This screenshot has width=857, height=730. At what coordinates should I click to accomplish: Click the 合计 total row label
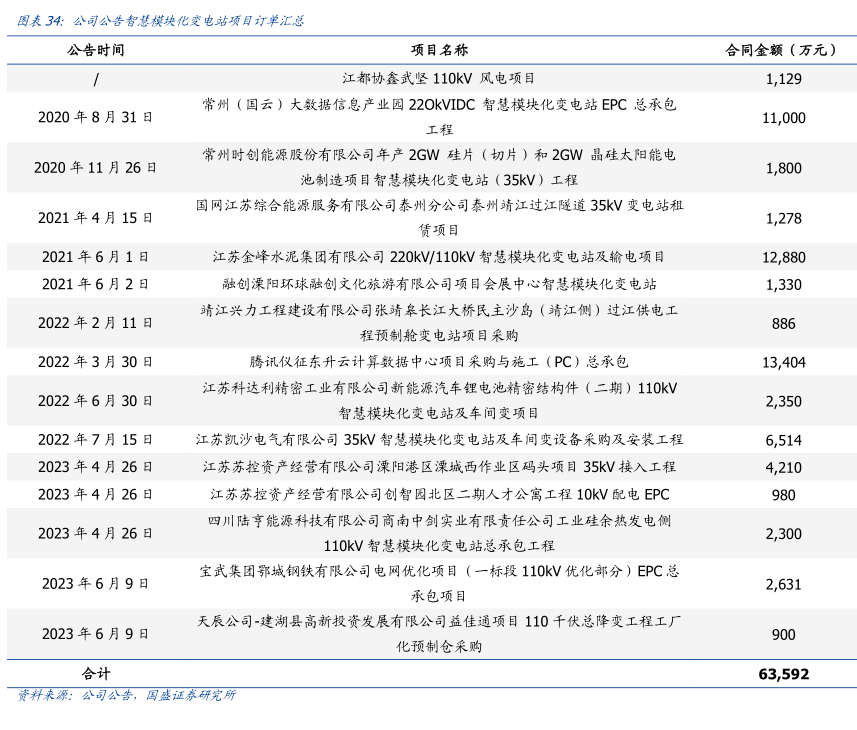(x=96, y=674)
